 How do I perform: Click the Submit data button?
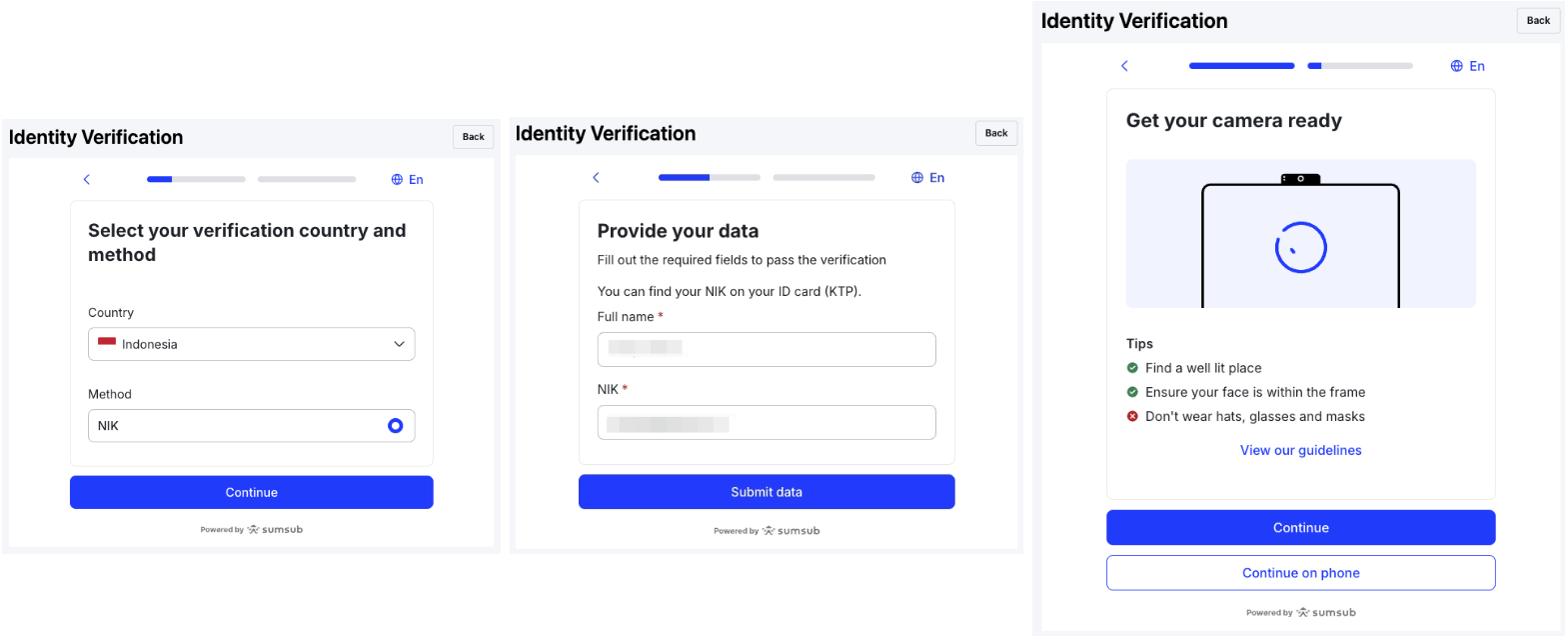pyautogui.click(x=767, y=492)
